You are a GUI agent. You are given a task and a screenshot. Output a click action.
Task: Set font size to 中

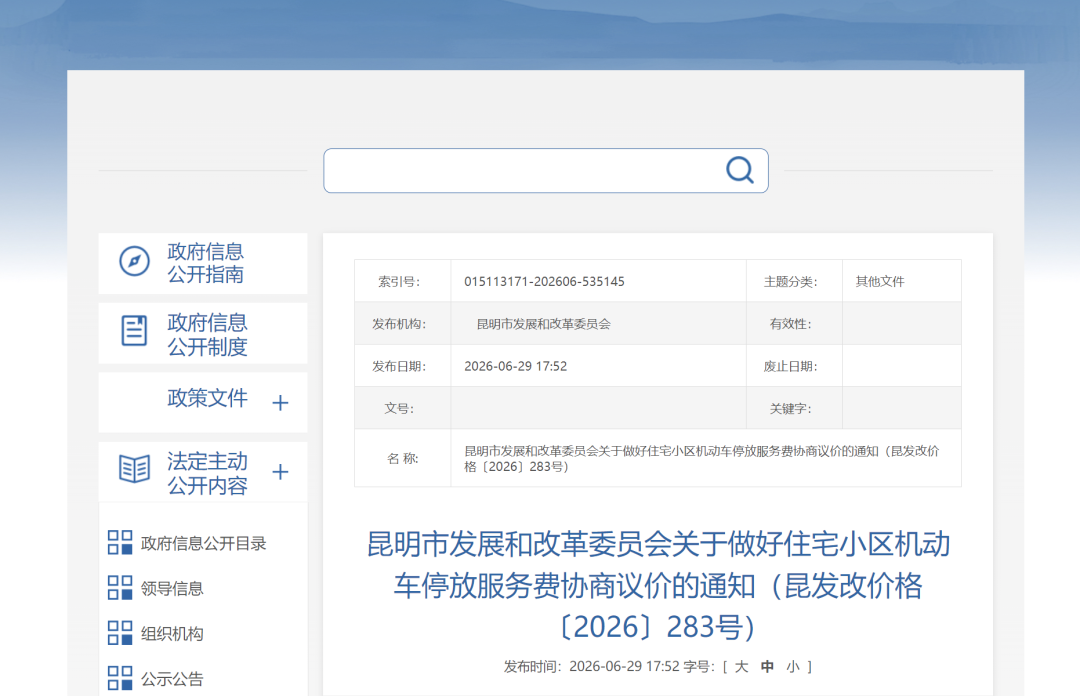pos(767,666)
